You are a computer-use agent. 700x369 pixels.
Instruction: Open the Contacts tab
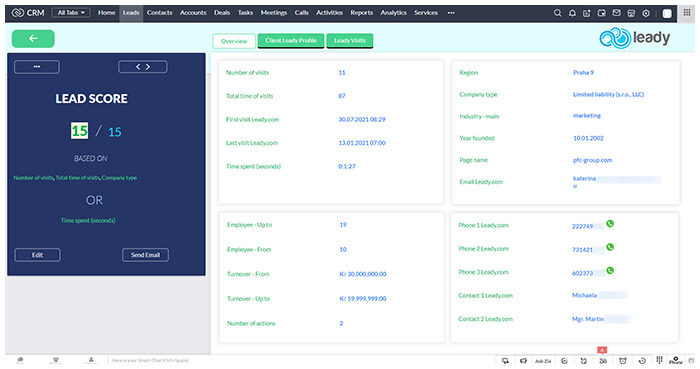[x=159, y=12]
